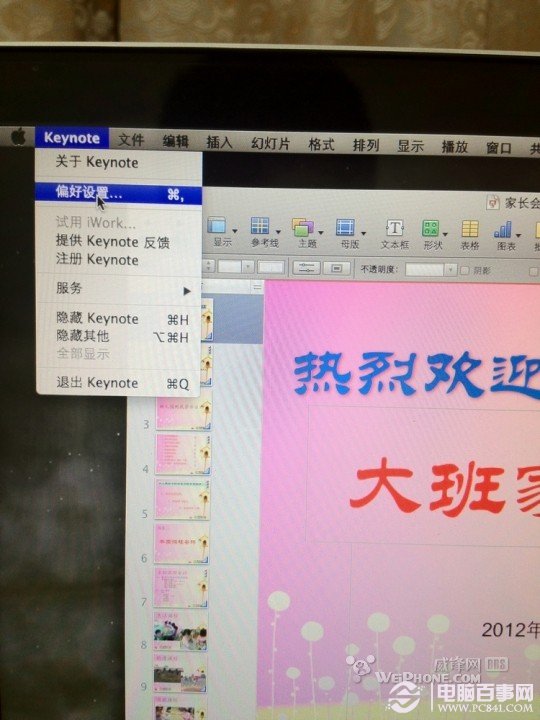Choose 退出 Keynote (Quit)
Image resolution: width=540 pixels, height=720 pixels.
118,383
